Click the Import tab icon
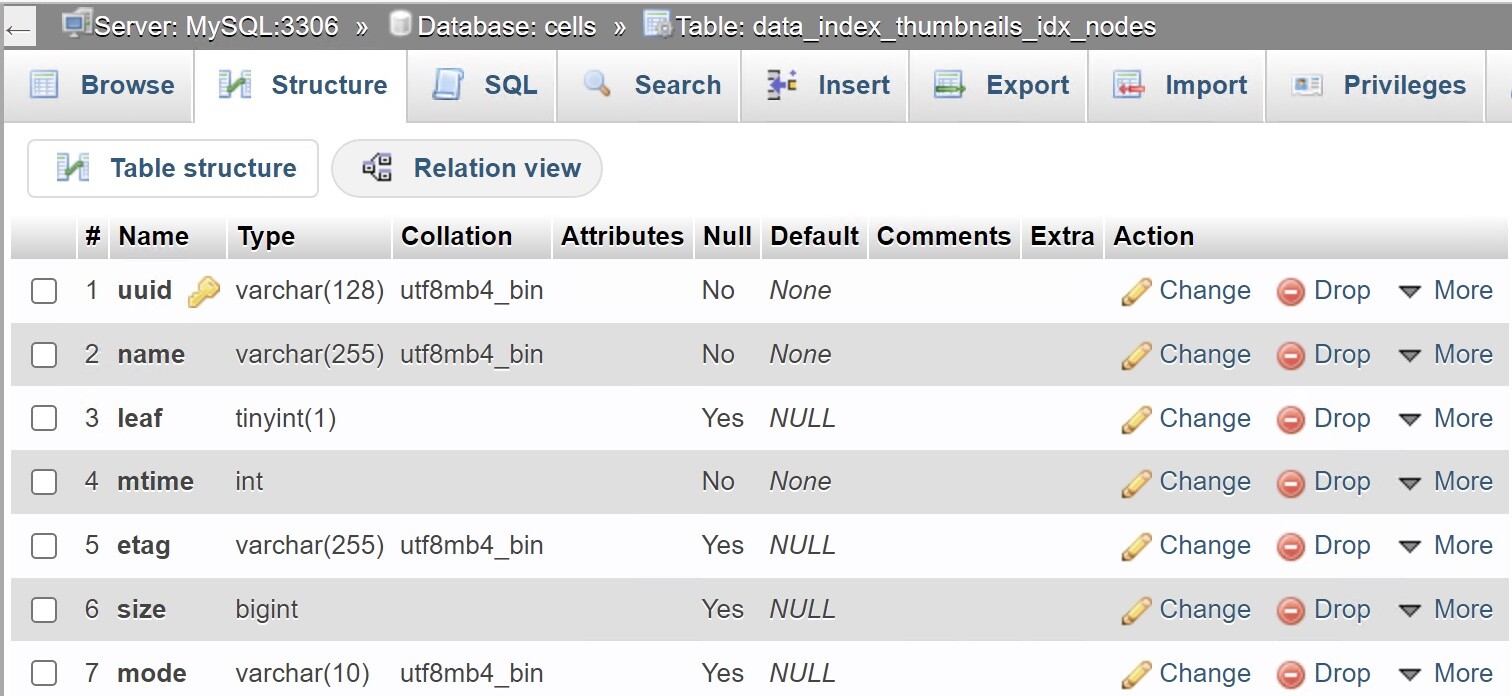 [x=1128, y=85]
